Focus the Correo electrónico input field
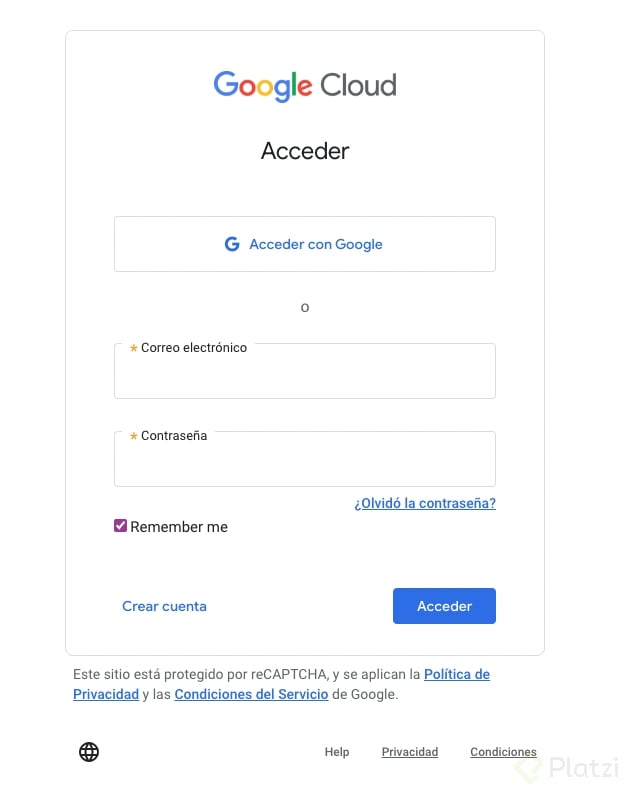 305,371
